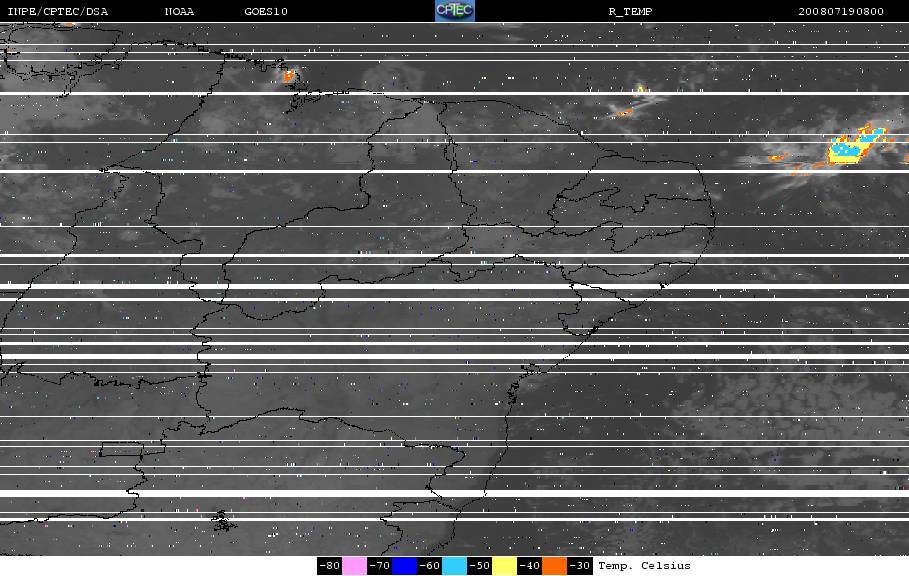The width and height of the screenshot is (909, 576).
Task: Click the -80 legend label
Action: point(330,566)
